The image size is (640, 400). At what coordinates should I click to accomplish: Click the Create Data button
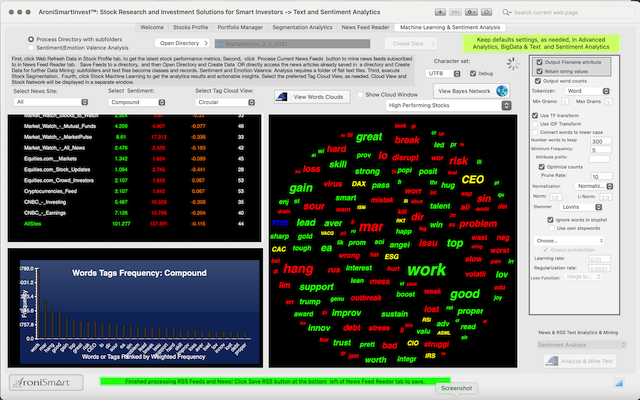411,43
